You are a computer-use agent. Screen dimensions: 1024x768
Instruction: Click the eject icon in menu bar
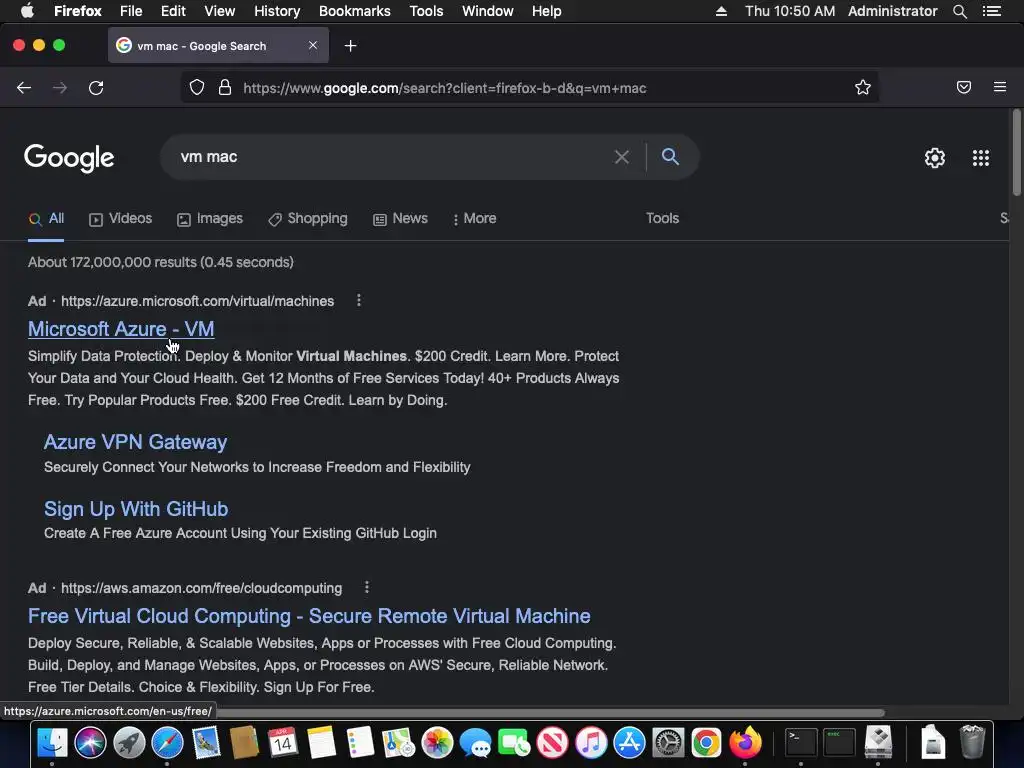click(x=721, y=11)
